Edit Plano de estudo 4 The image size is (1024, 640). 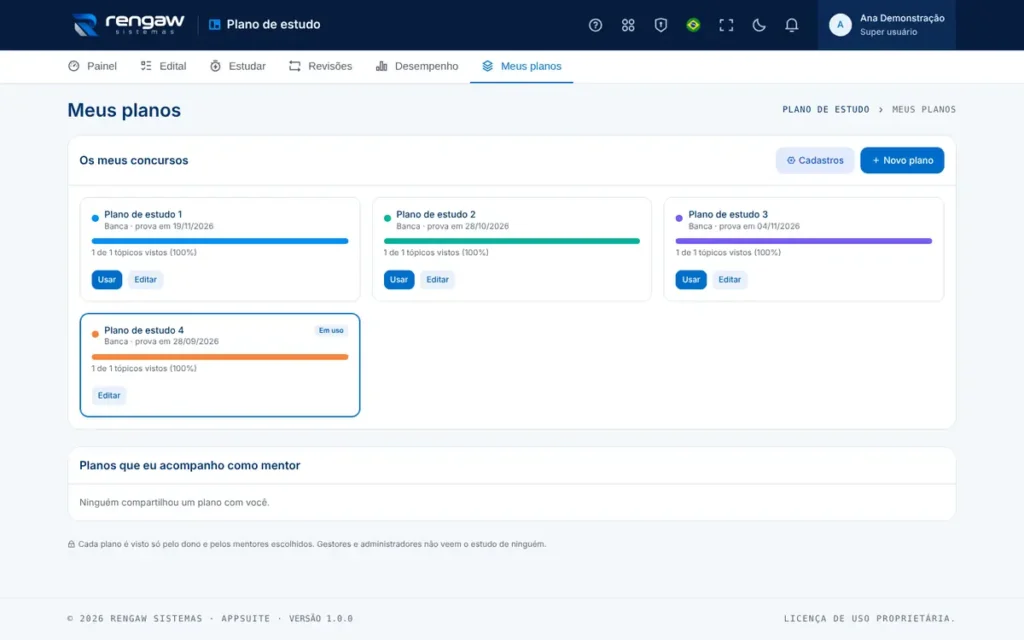pos(108,395)
